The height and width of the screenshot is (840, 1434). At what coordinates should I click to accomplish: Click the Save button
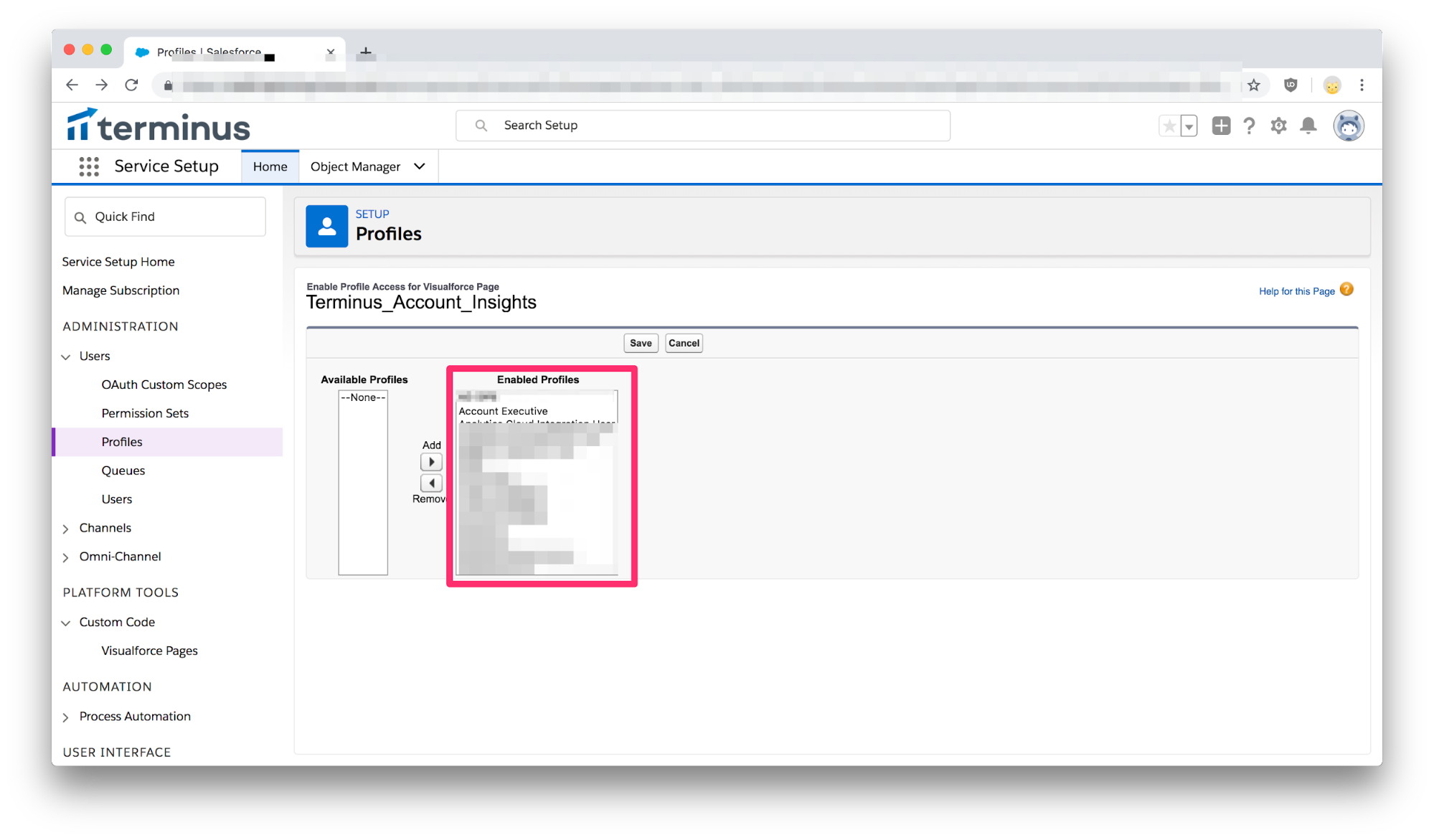[641, 343]
